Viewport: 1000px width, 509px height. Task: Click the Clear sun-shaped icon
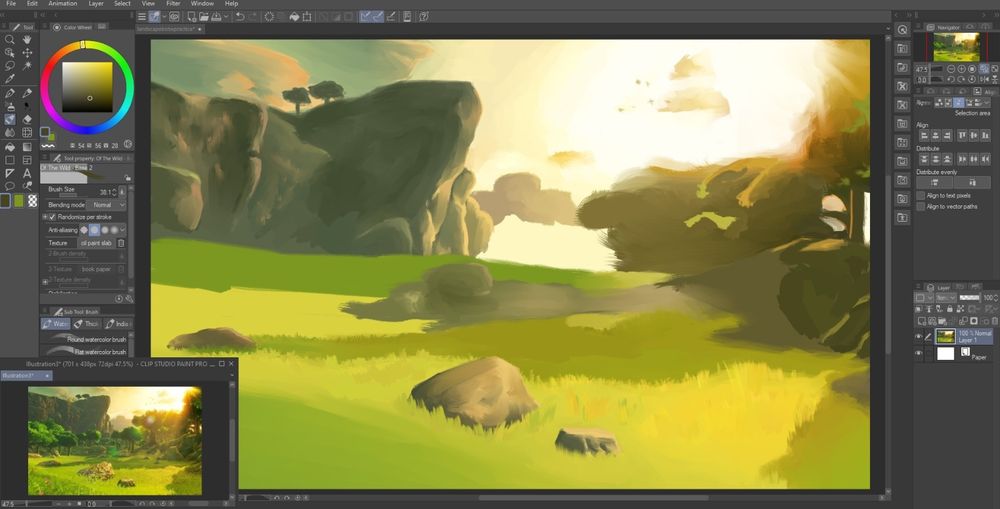click(269, 17)
